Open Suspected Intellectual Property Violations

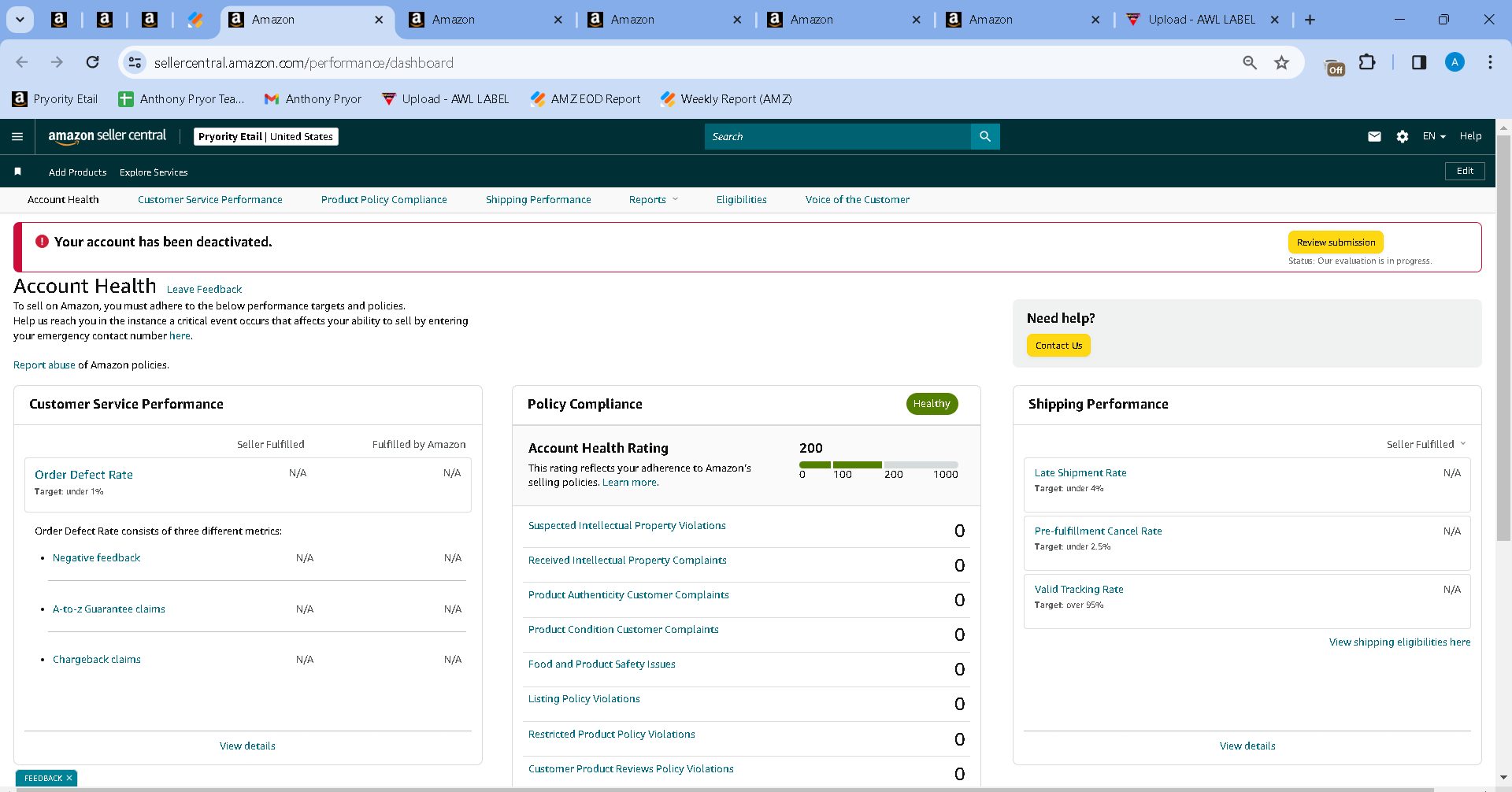click(x=627, y=525)
